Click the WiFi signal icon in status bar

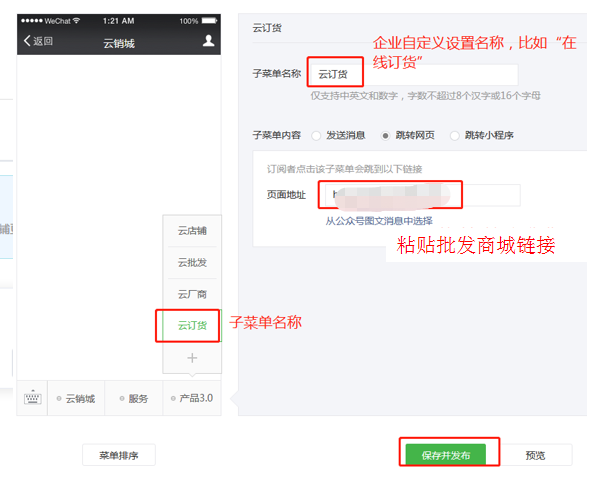click(x=76, y=21)
